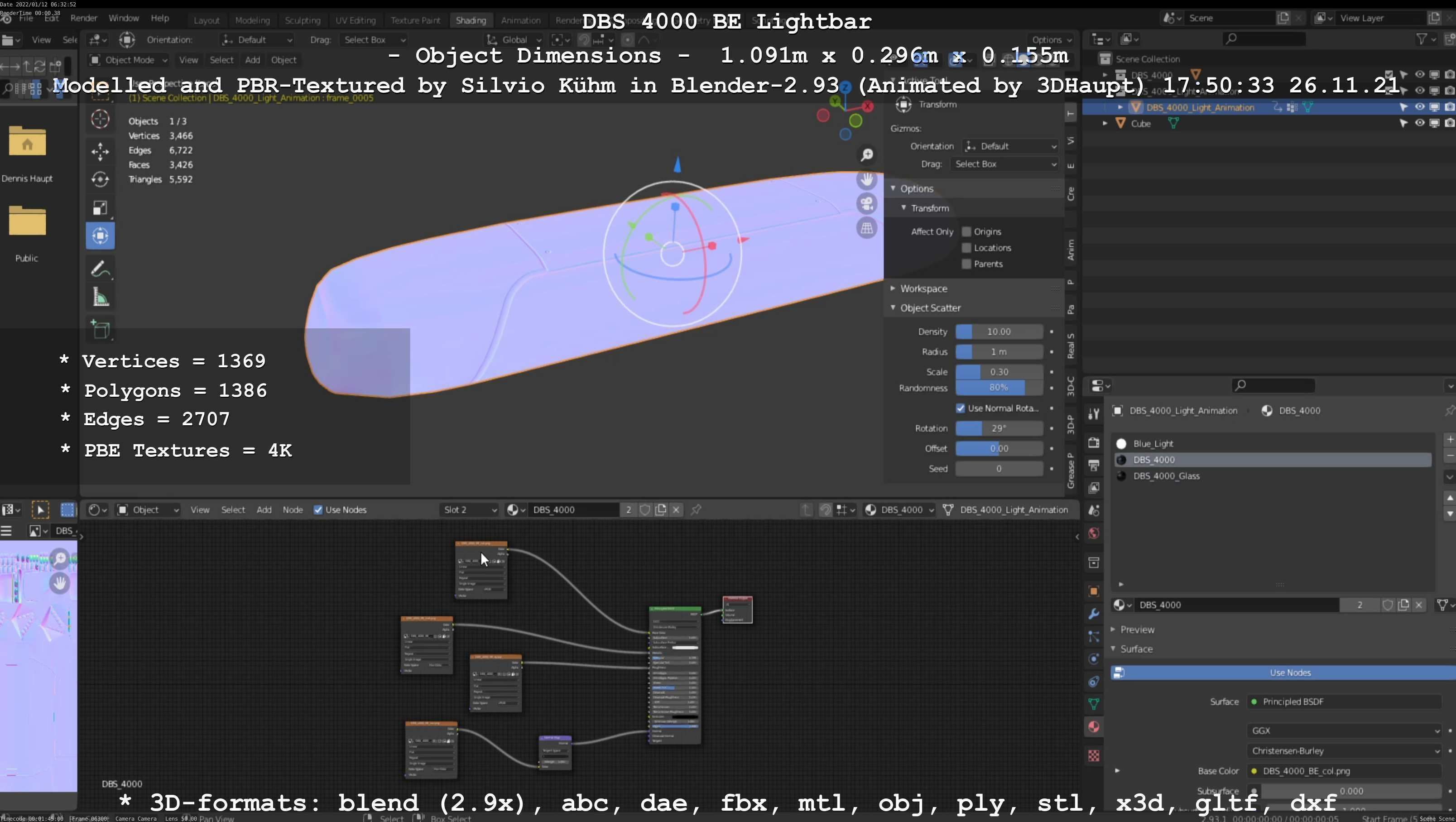Image resolution: width=1456 pixels, height=822 pixels.
Task: Click Principled BSDF surface shader button
Action: tap(1344, 702)
